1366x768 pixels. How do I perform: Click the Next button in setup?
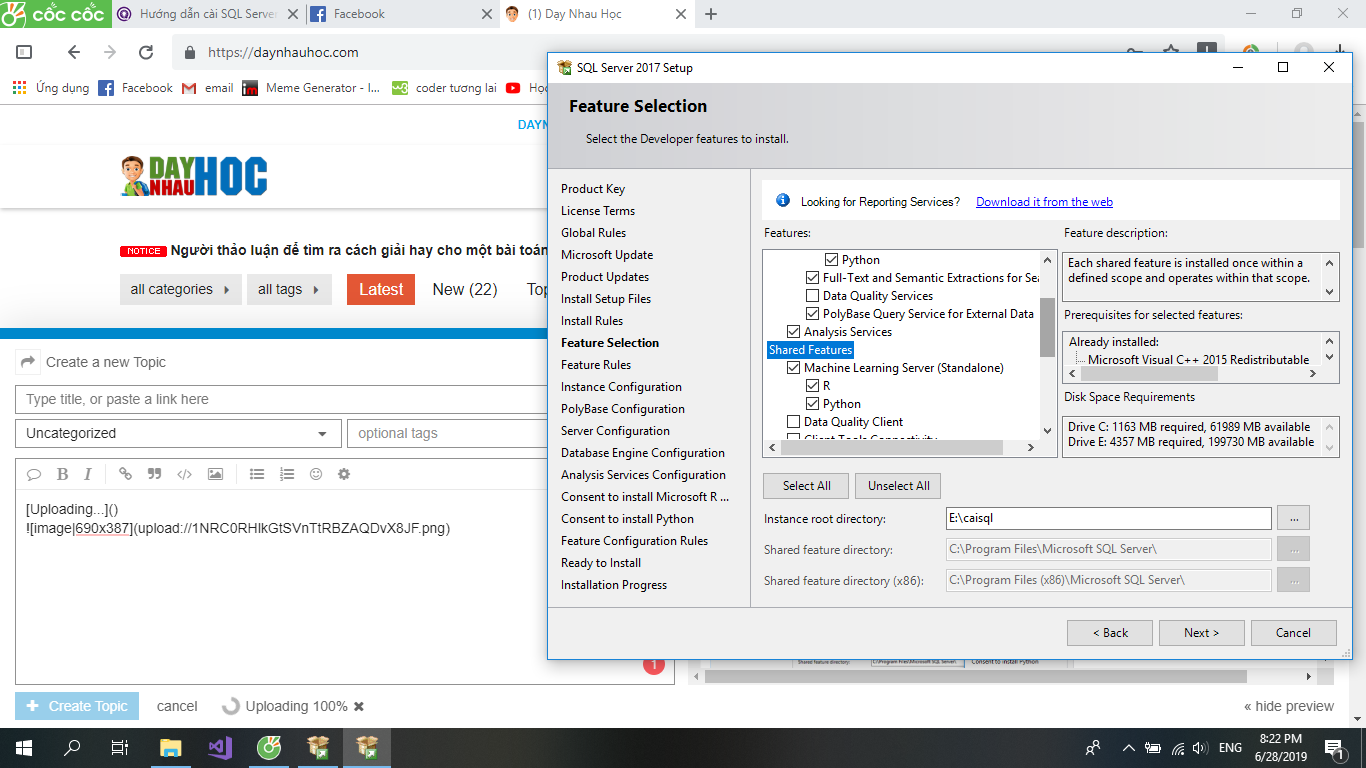pyautogui.click(x=1201, y=633)
